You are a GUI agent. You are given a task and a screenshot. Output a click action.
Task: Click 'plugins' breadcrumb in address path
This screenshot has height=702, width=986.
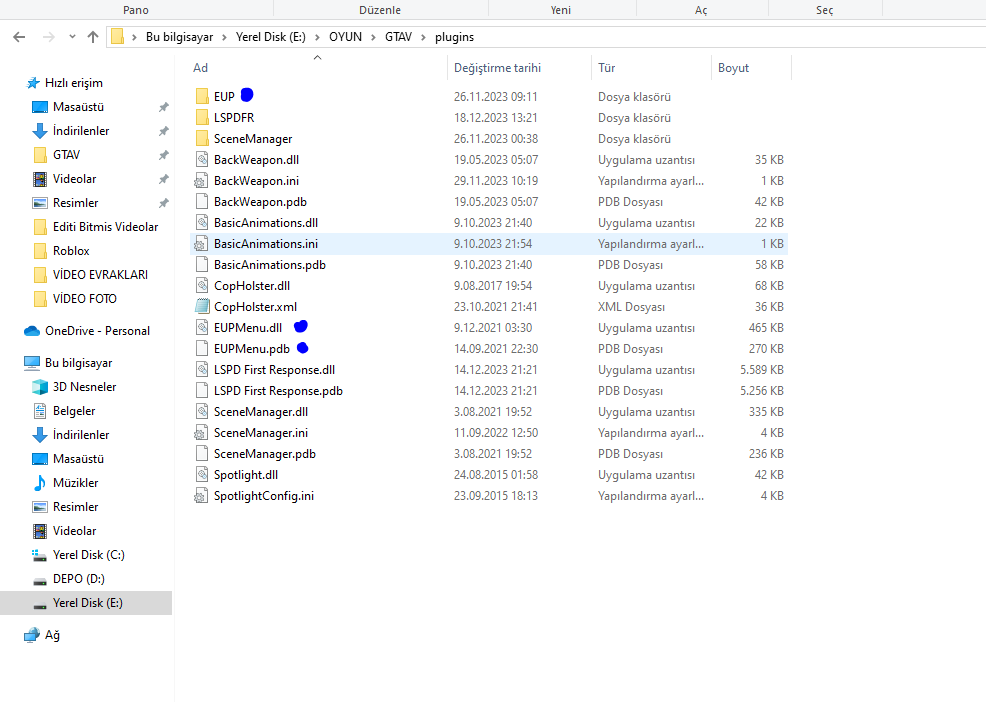pyautogui.click(x=454, y=37)
